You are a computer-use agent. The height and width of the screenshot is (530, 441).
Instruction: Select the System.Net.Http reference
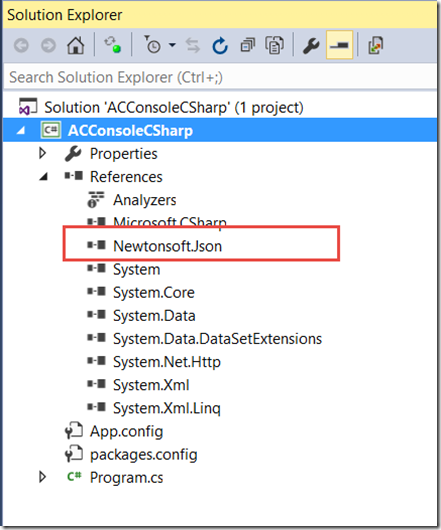(x=167, y=362)
